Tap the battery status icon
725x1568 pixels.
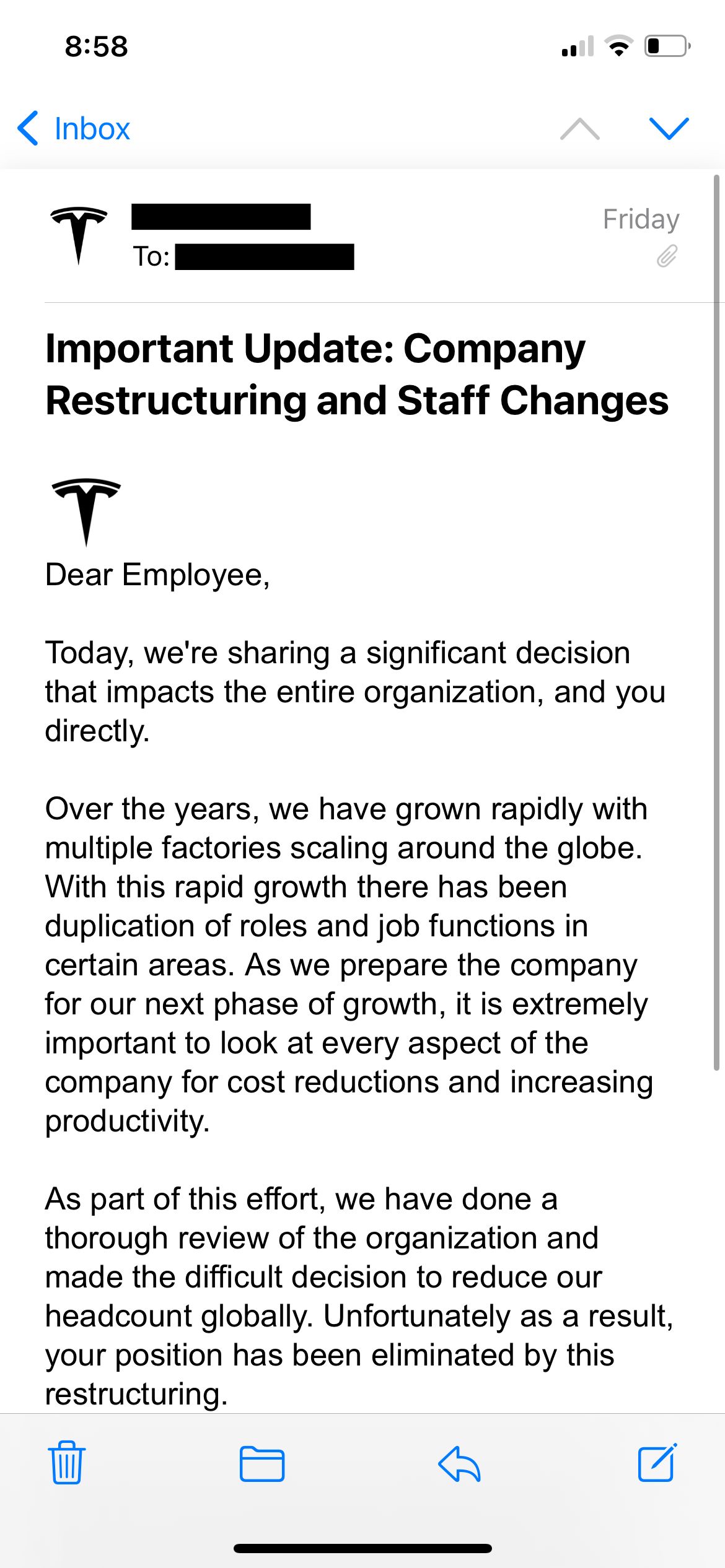(667, 46)
